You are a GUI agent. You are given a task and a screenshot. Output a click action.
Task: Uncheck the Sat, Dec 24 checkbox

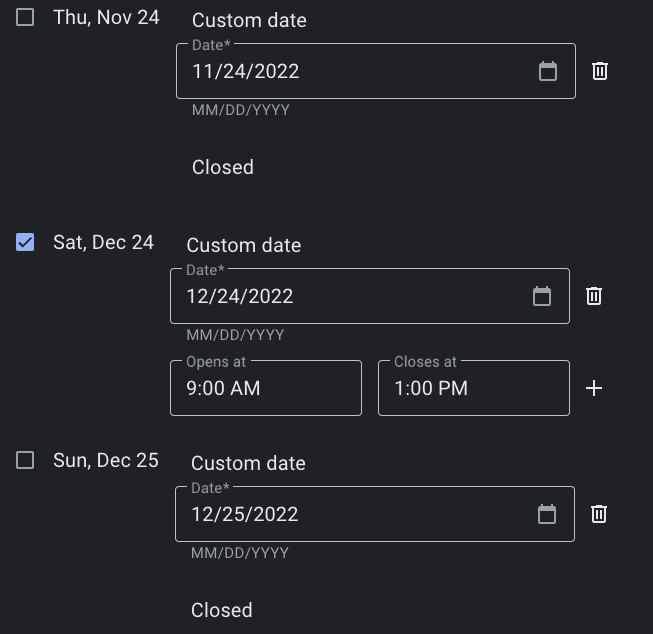click(x=25, y=242)
